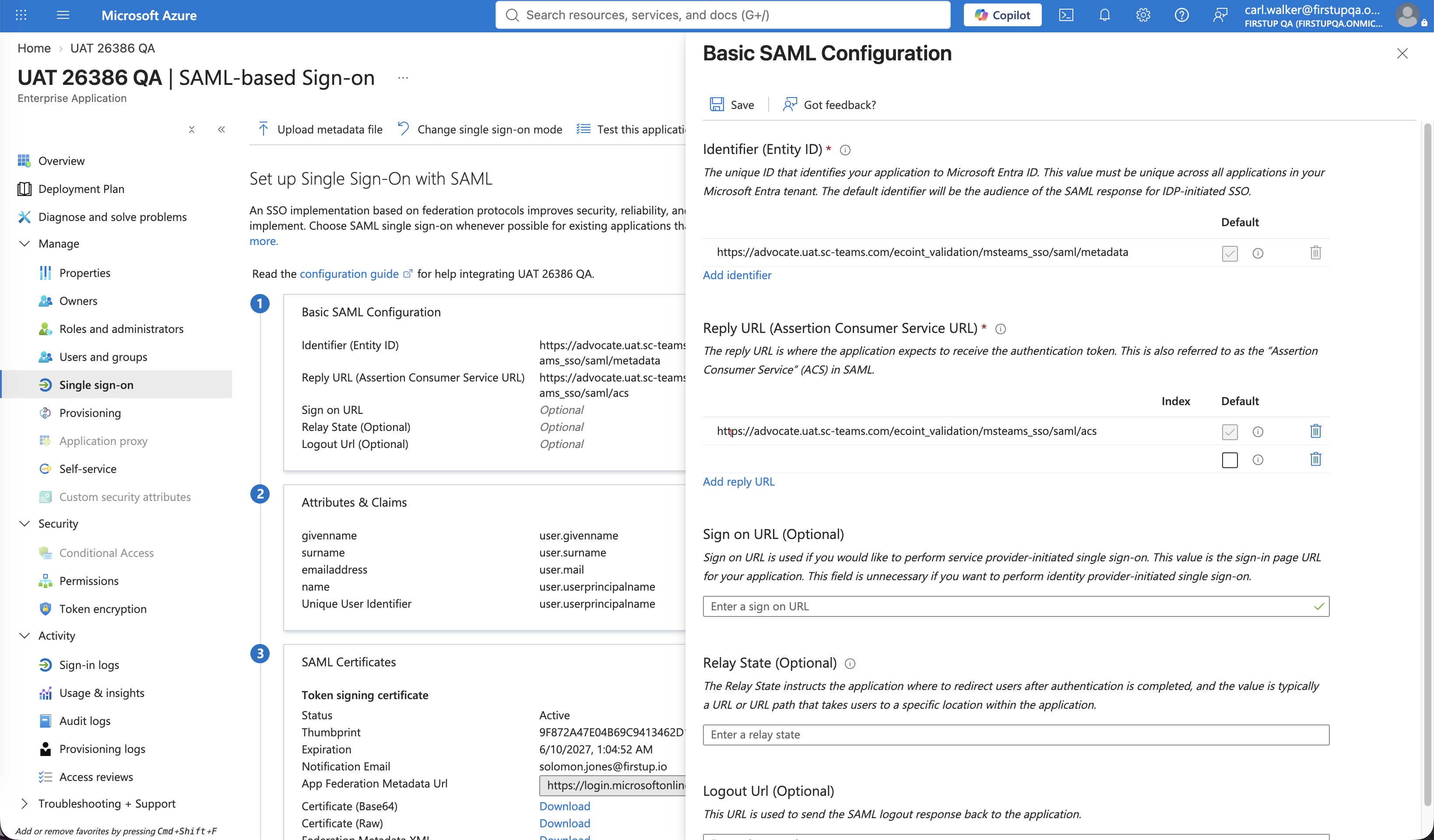This screenshot has width=1434, height=840.
Task: Click the info icon in the saml/acs row
Action: point(1258,432)
